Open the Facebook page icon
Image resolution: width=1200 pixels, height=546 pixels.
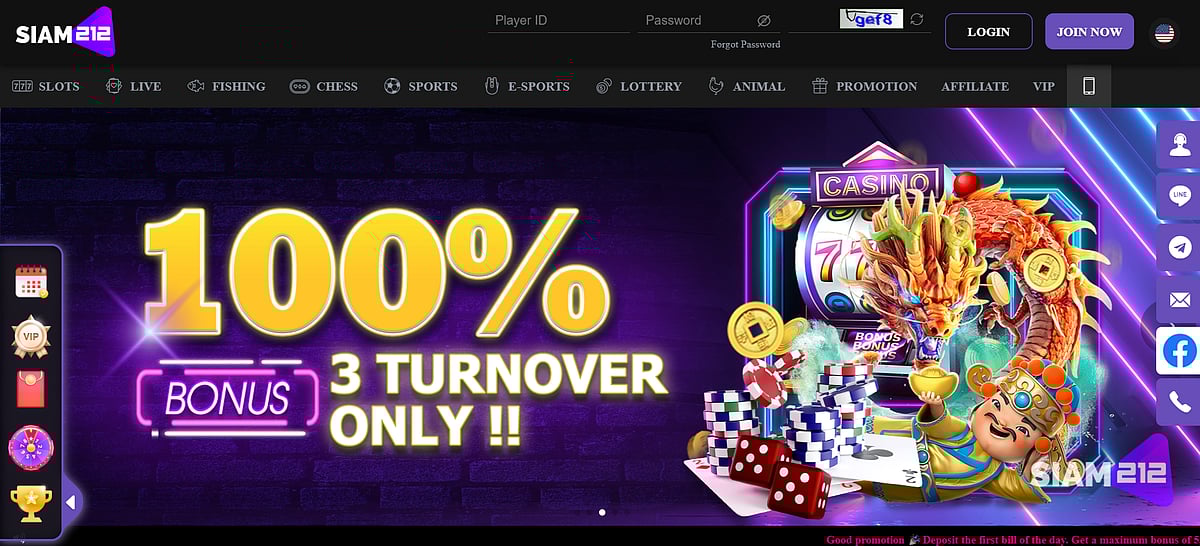pyautogui.click(x=1179, y=351)
